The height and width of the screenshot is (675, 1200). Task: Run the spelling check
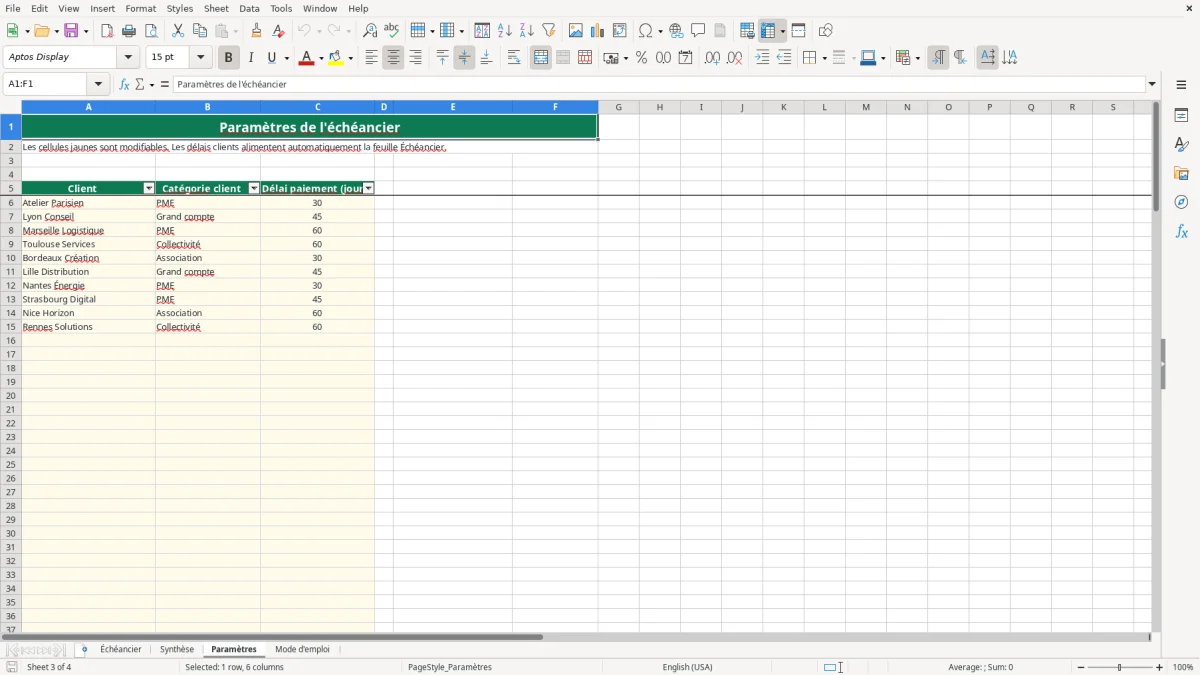[x=392, y=31]
